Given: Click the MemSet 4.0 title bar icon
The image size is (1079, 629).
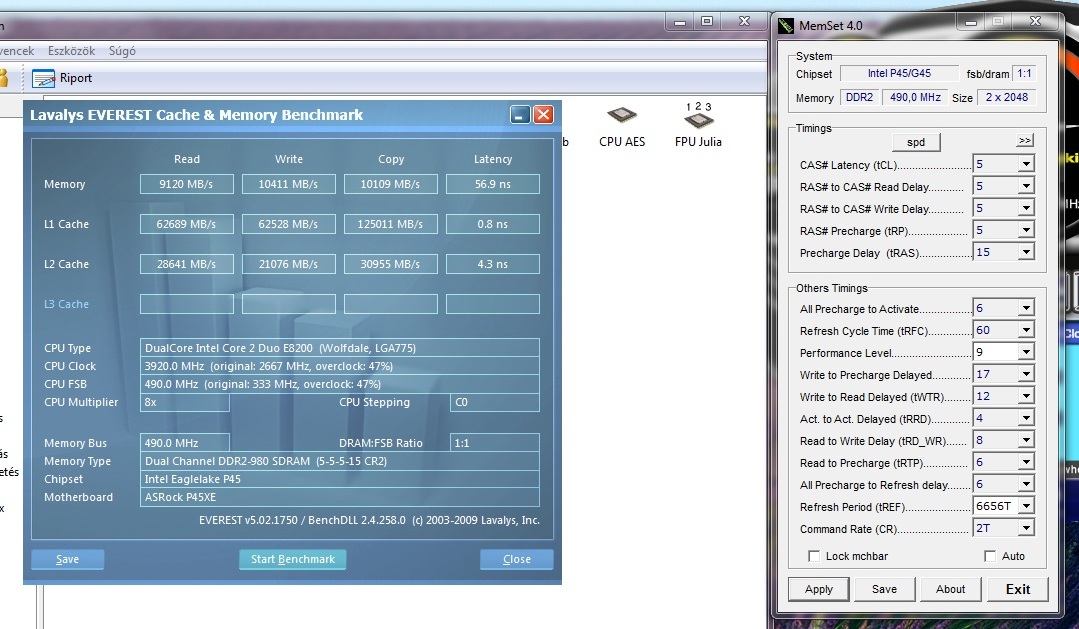Looking at the screenshot, I should coord(785,25).
